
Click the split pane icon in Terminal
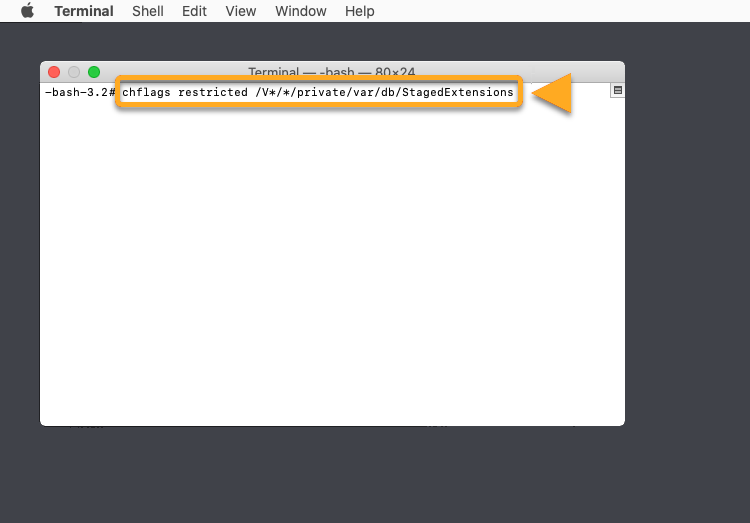(x=617, y=91)
